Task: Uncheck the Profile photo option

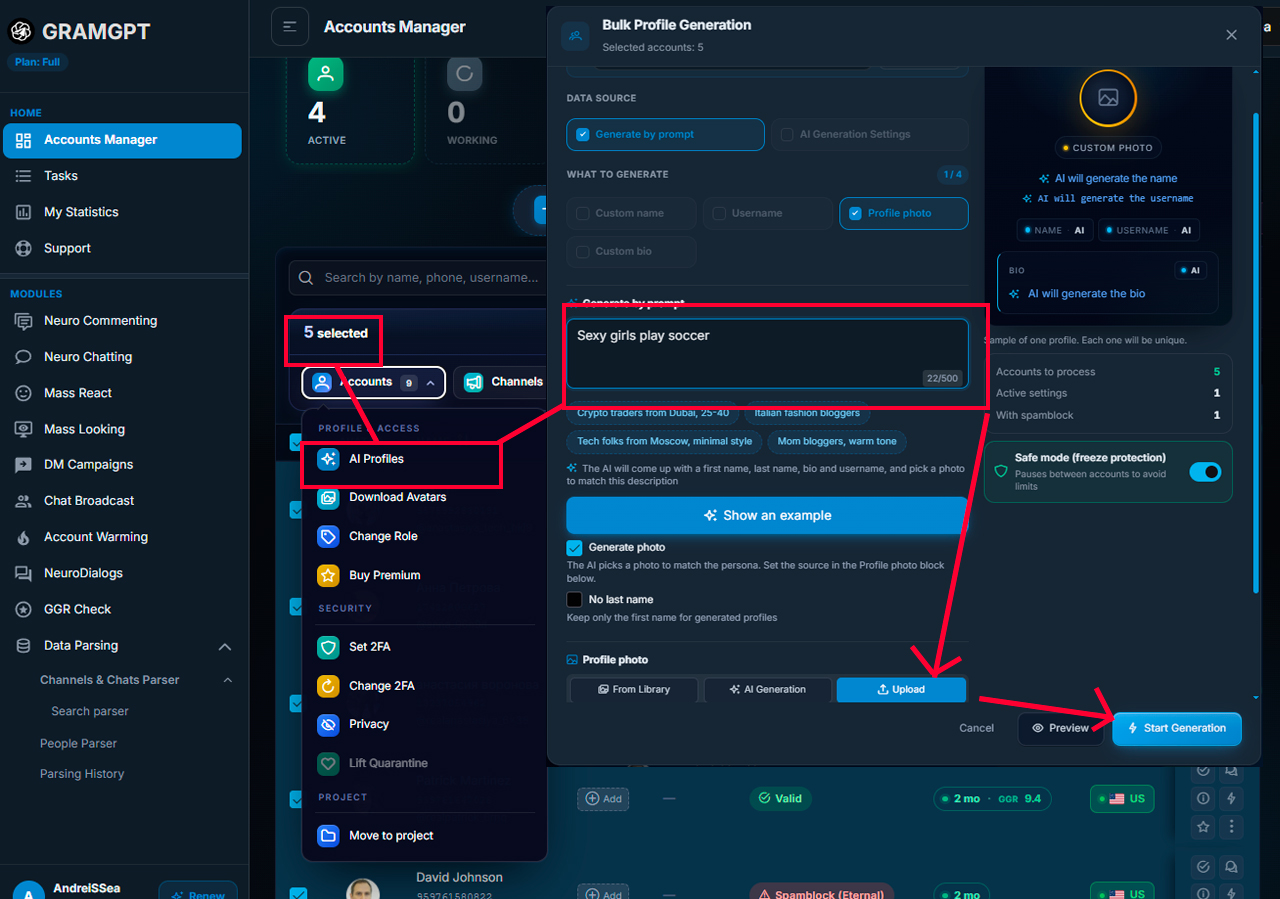Action: click(x=855, y=213)
